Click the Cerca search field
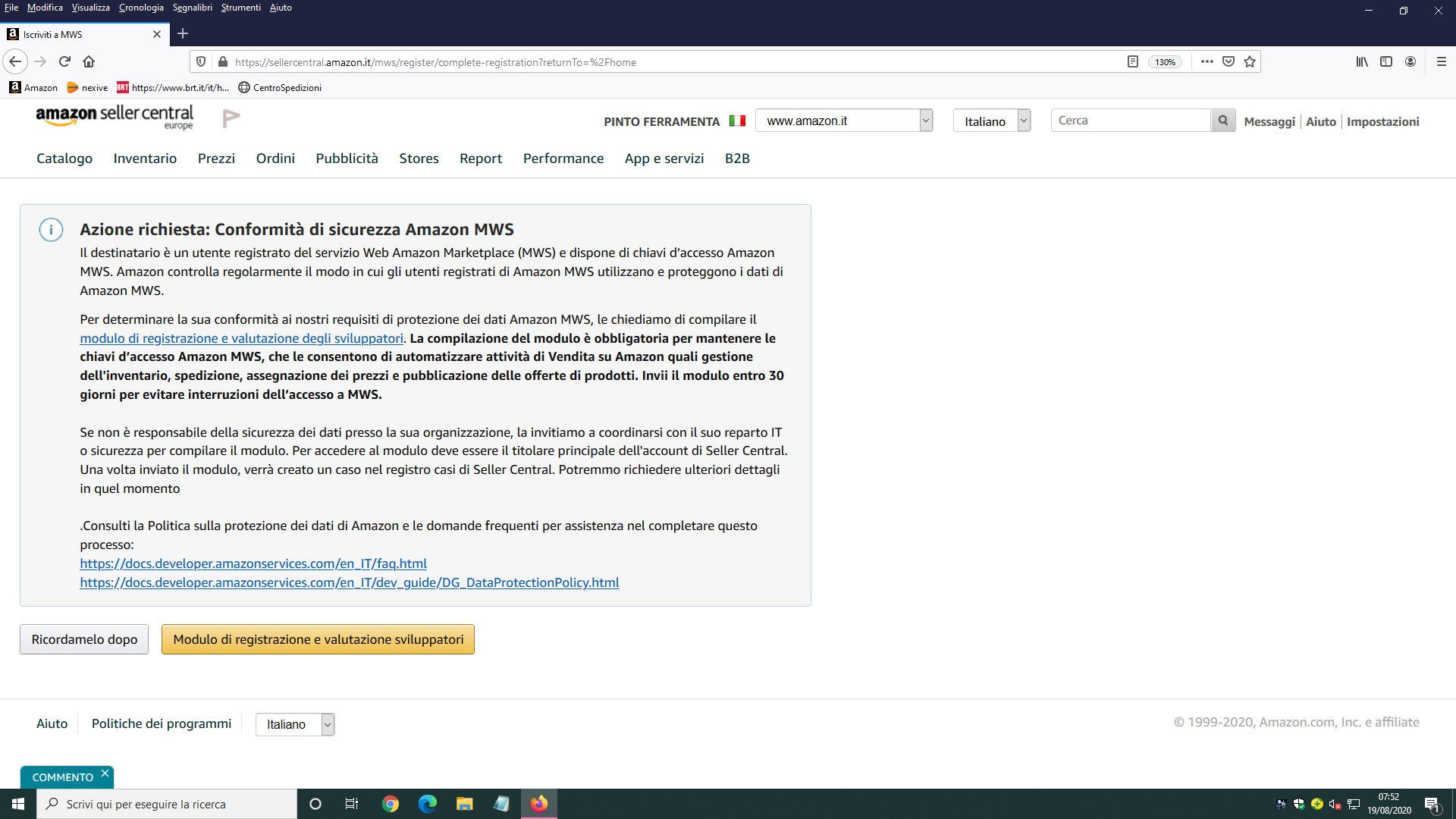 tap(1130, 121)
